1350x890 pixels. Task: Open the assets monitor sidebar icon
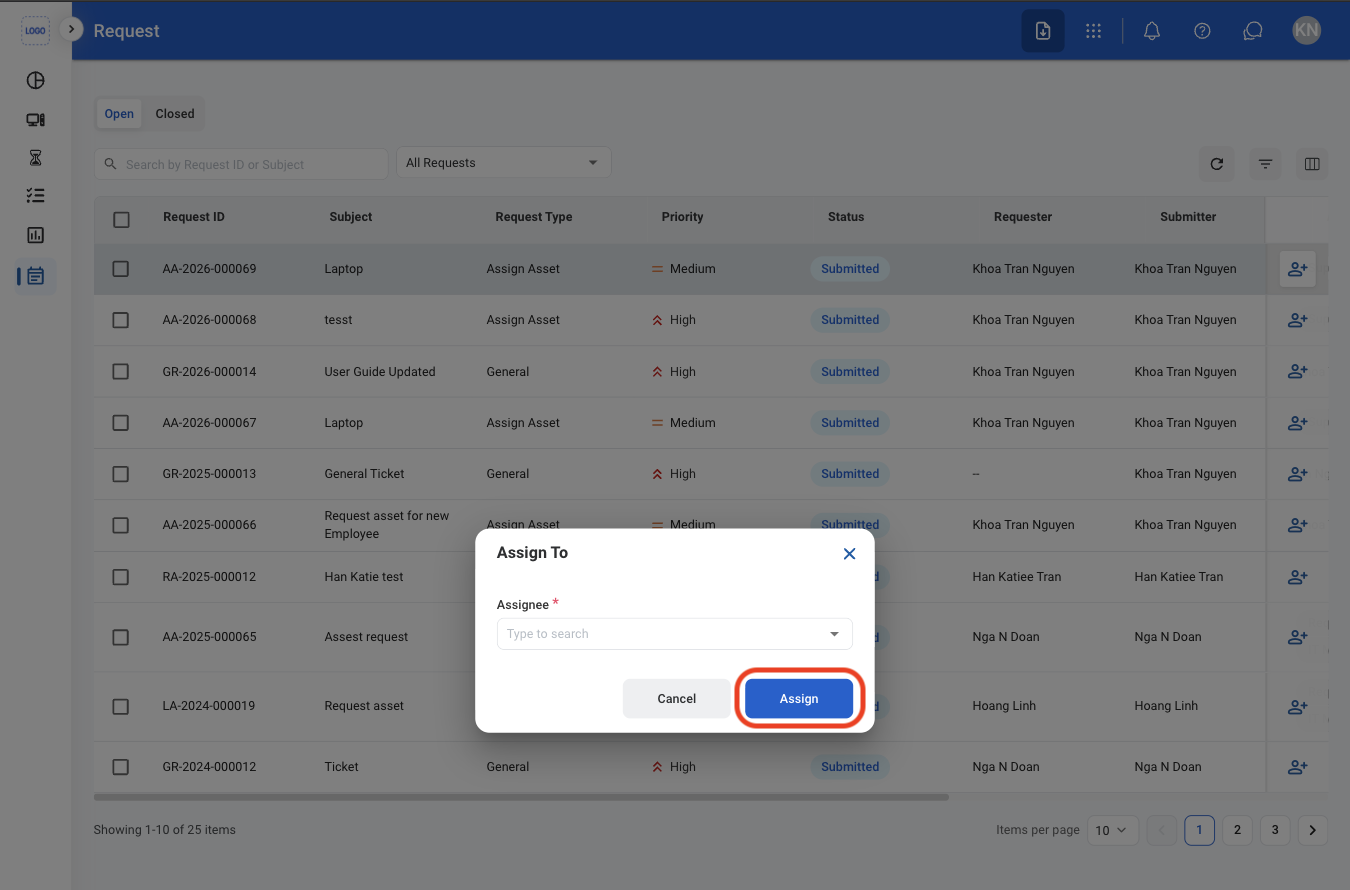tap(35, 120)
